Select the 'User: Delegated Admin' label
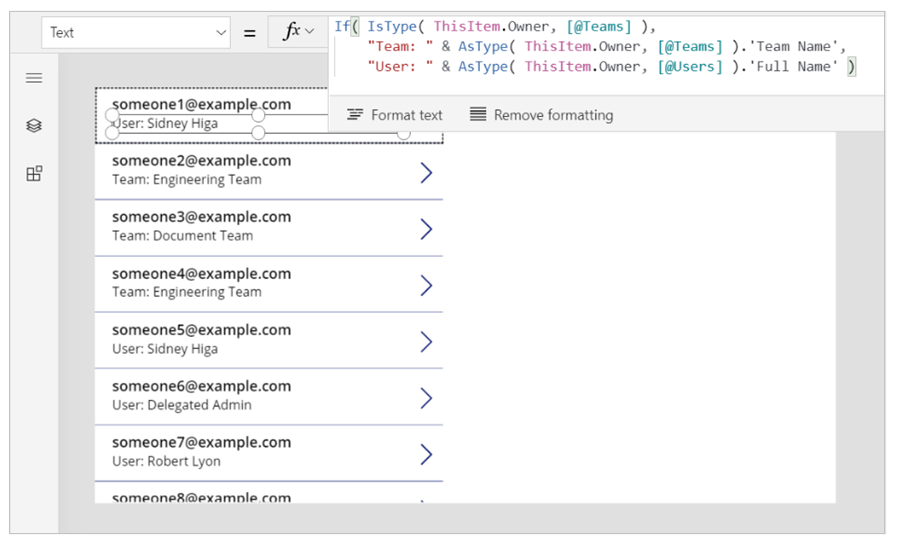This screenshot has width=899, height=545. pyautogui.click(x=182, y=405)
